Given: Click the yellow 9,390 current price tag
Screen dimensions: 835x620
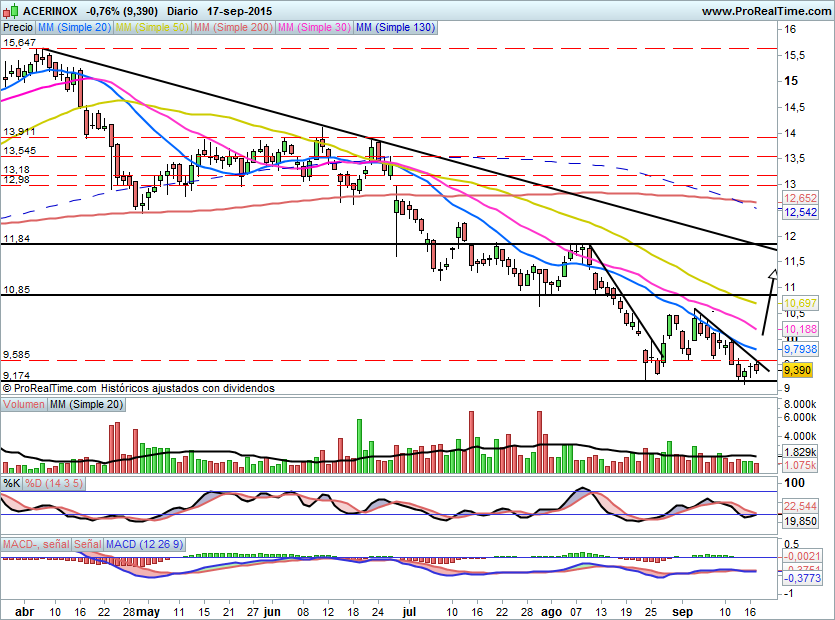Looking at the screenshot, I should pos(796,370).
